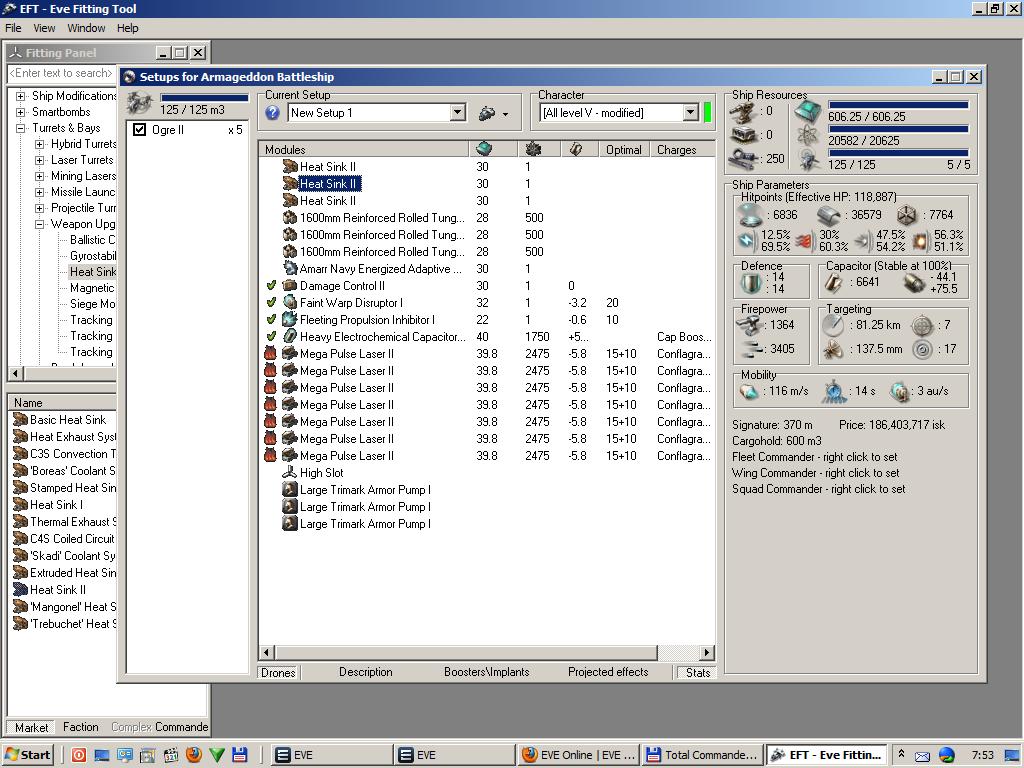Expand the Laser Turrets tree node
This screenshot has width=1024, height=768.
39,160
